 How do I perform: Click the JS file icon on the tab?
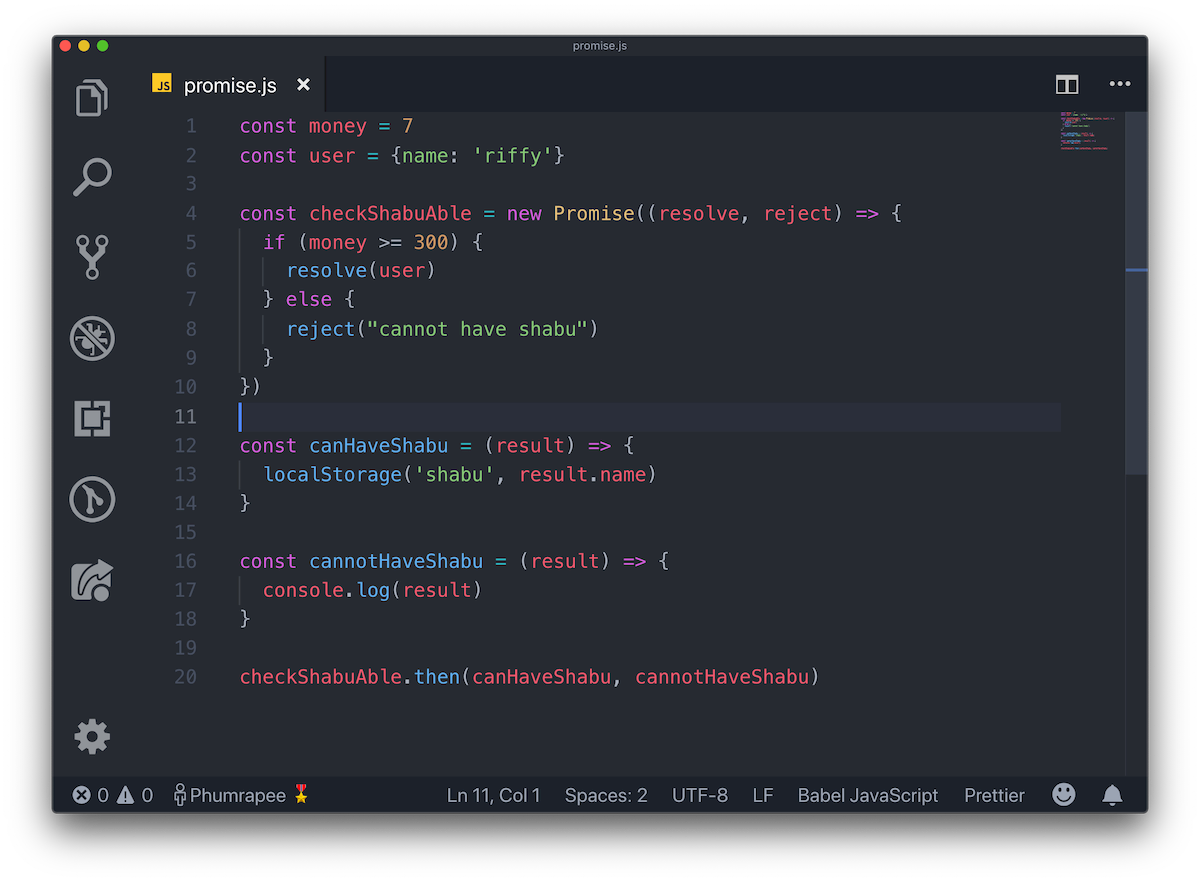162,84
